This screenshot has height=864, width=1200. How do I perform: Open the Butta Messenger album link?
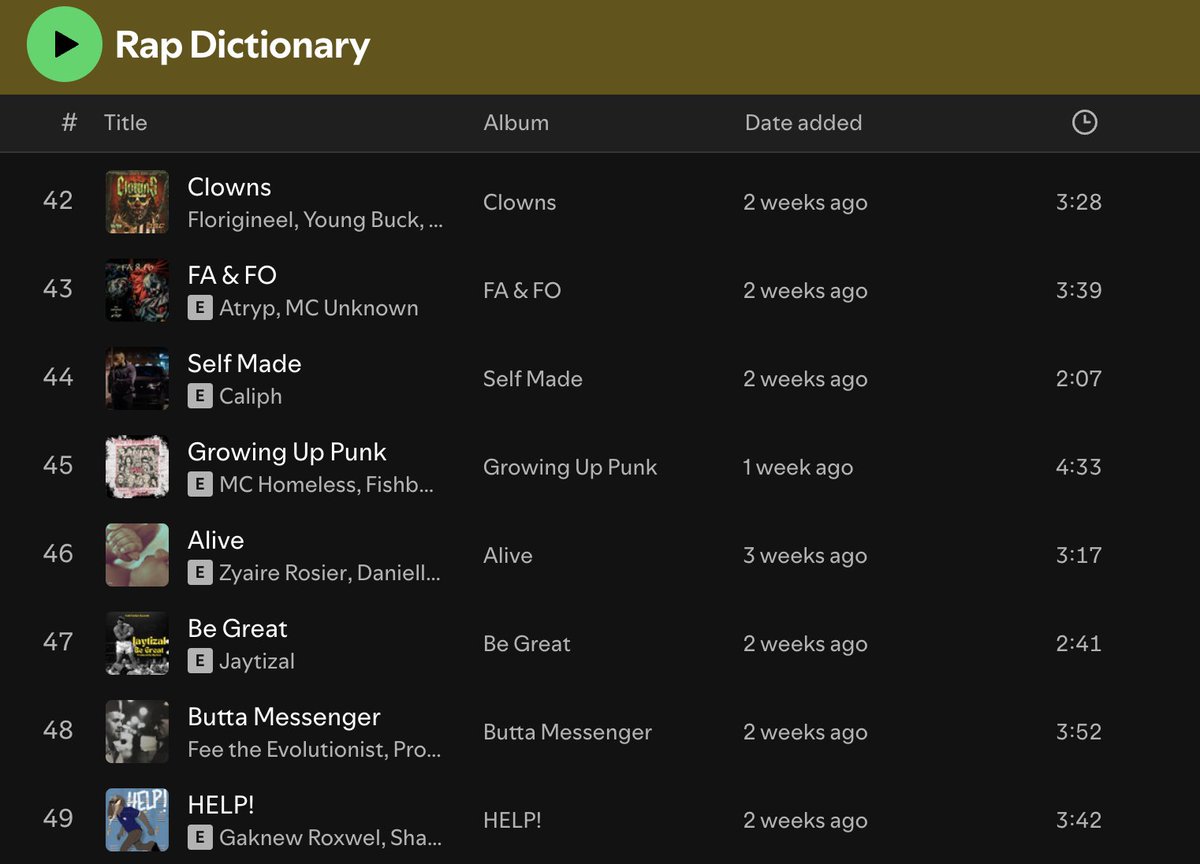[x=567, y=732]
